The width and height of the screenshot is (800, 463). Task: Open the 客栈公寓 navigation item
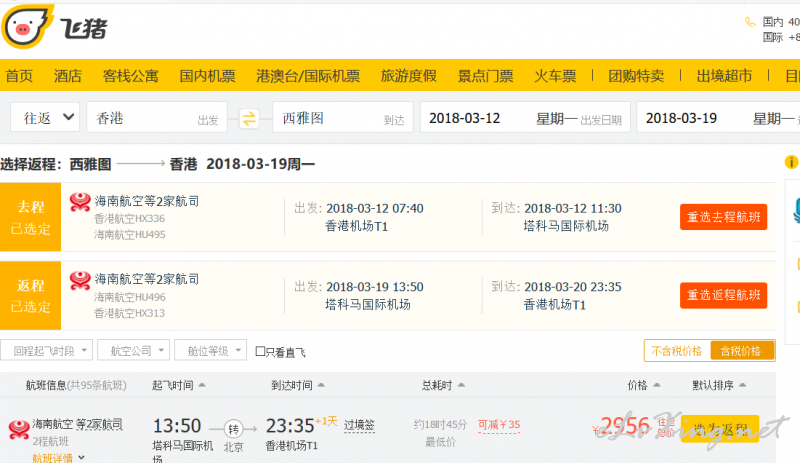(x=131, y=76)
